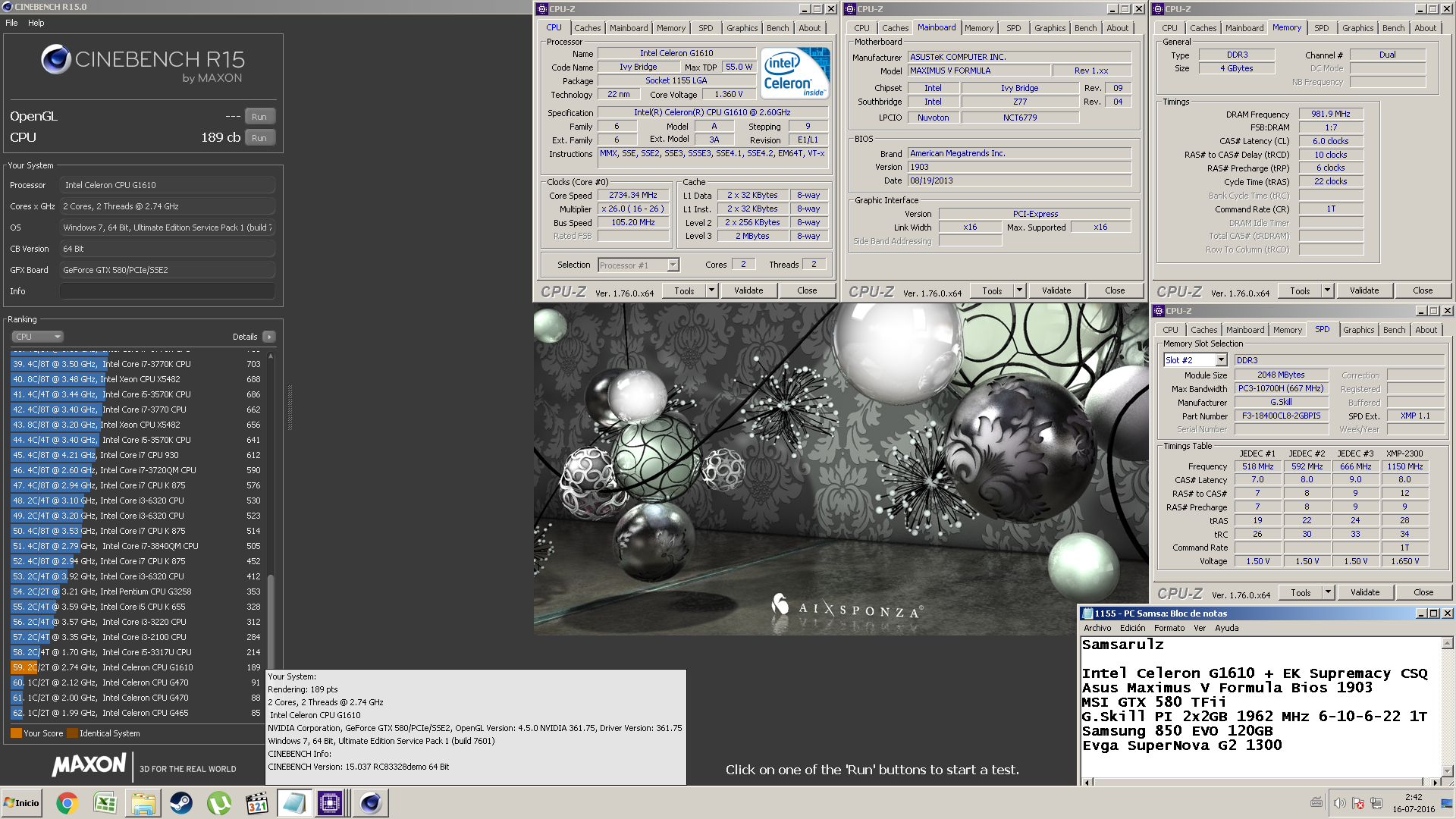Open Cinebench File menu
The image size is (1456, 819).
(11, 23)
